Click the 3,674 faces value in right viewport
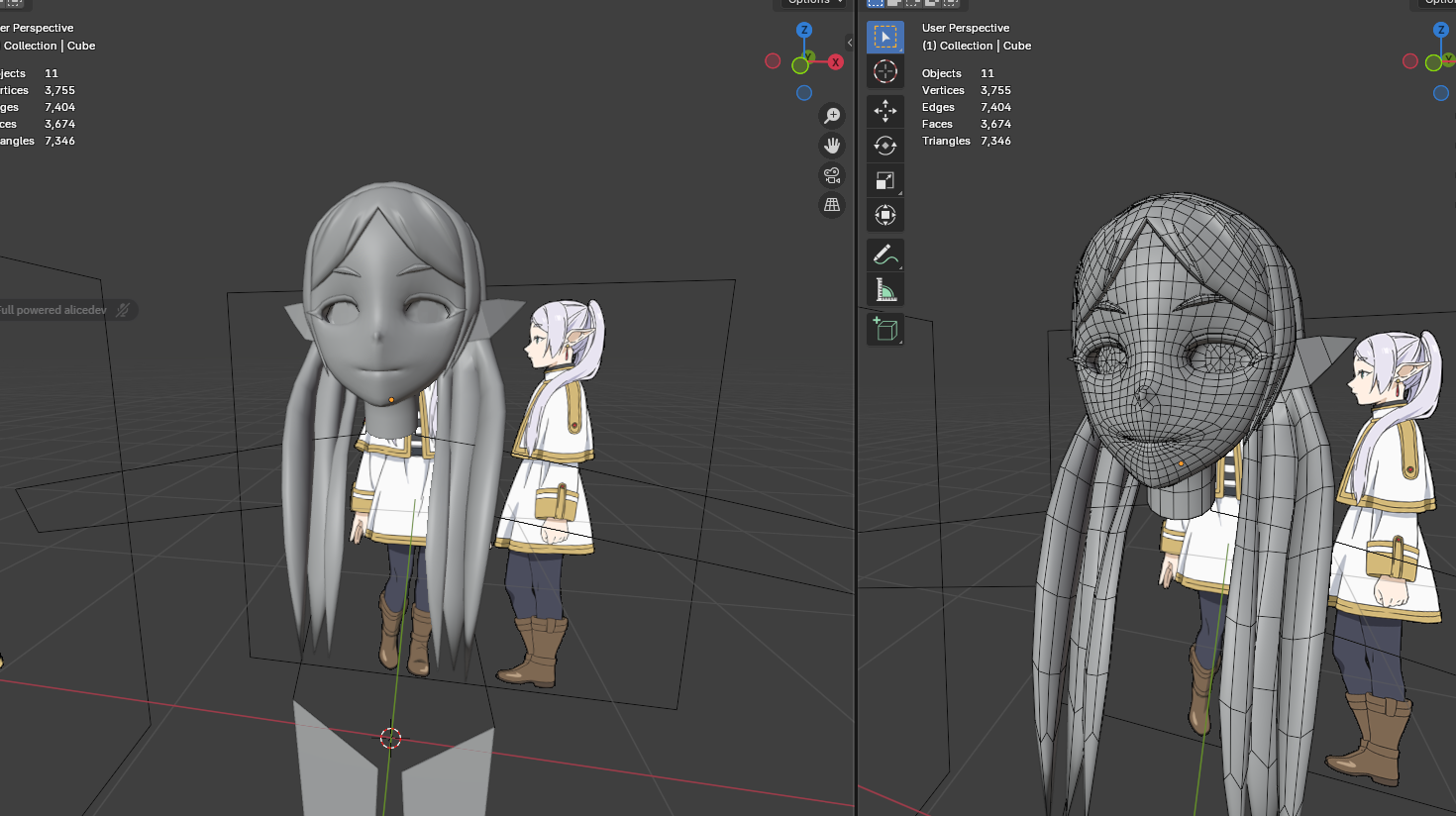1456x816 pixels. (x=996, y=124)
